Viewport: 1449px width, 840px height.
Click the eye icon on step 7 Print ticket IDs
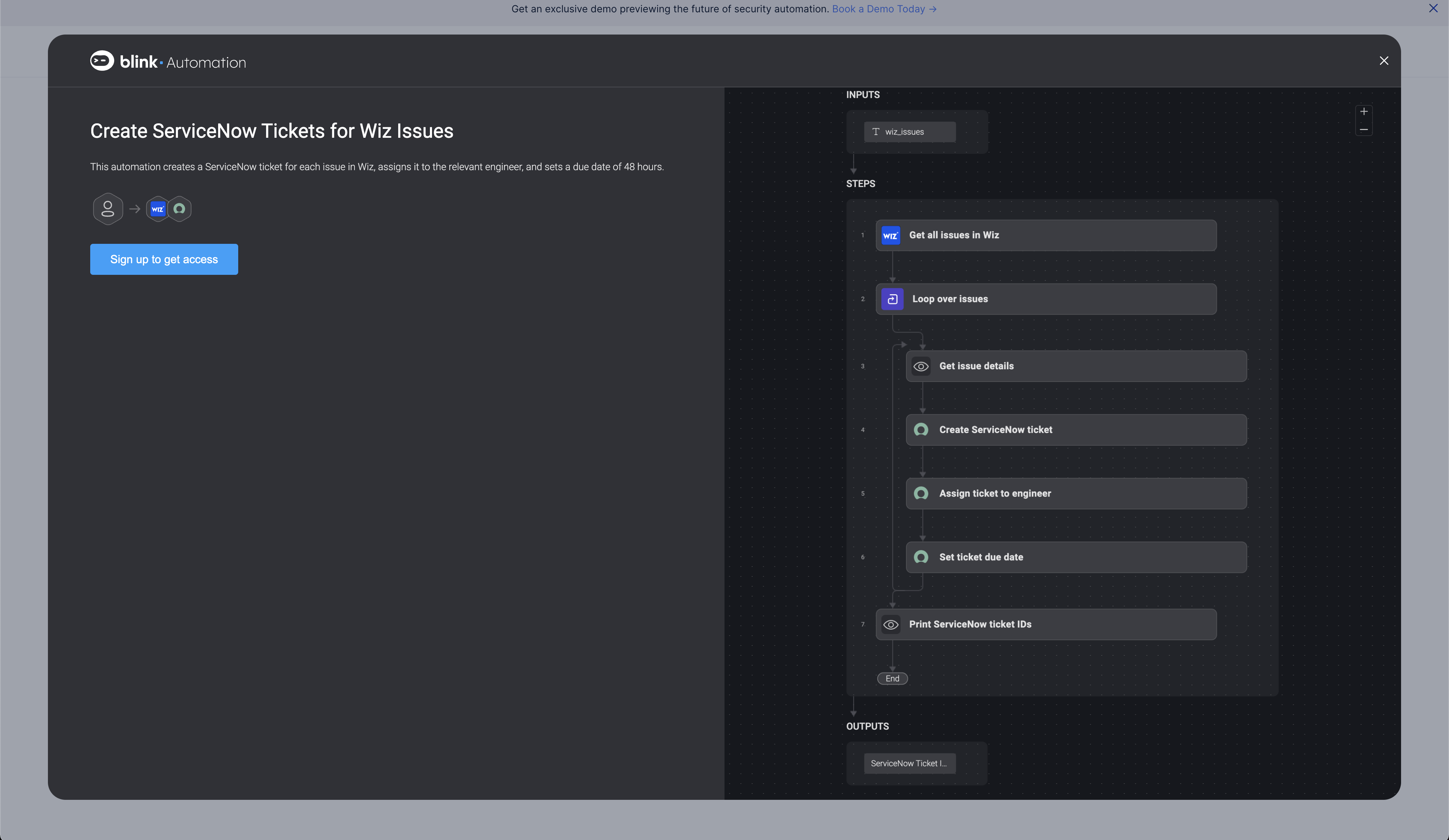click(891, 624)
